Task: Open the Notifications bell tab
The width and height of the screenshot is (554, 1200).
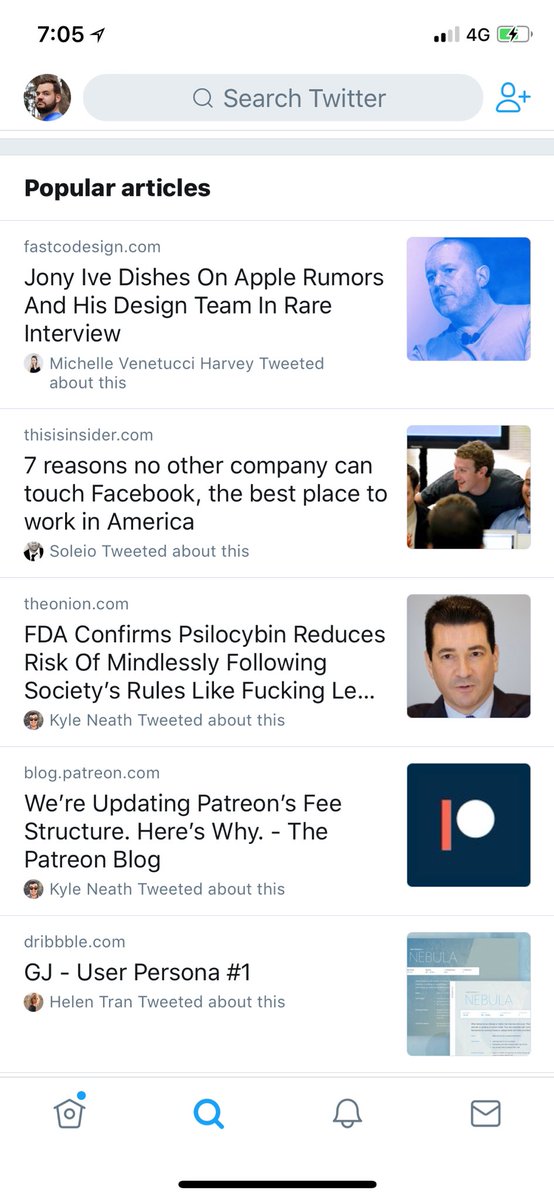Action: point(347,1113)
